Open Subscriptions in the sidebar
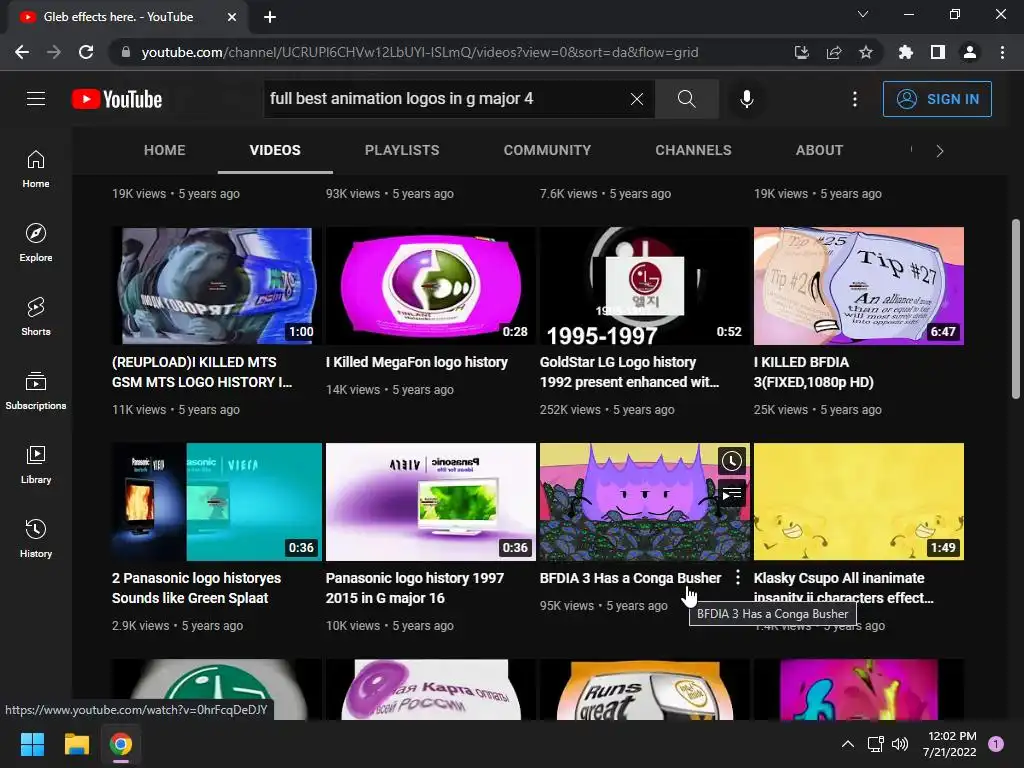This screenshot has height=768, width=1024. tap(36, 391)
